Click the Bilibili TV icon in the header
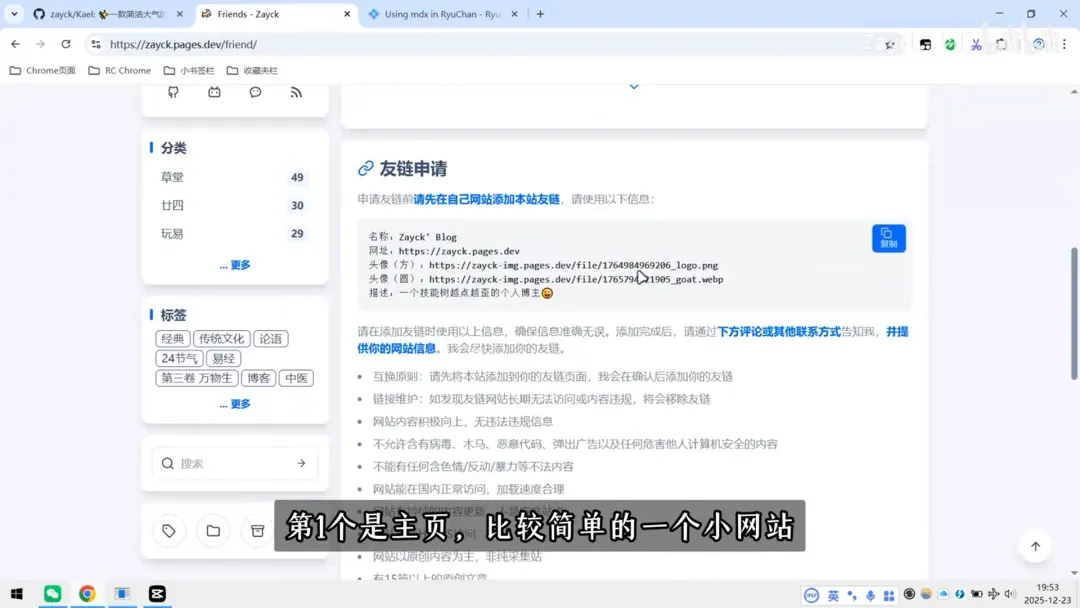Image resolution: width=1080 pixels, height=608 pixels. [x=215, y=91]
